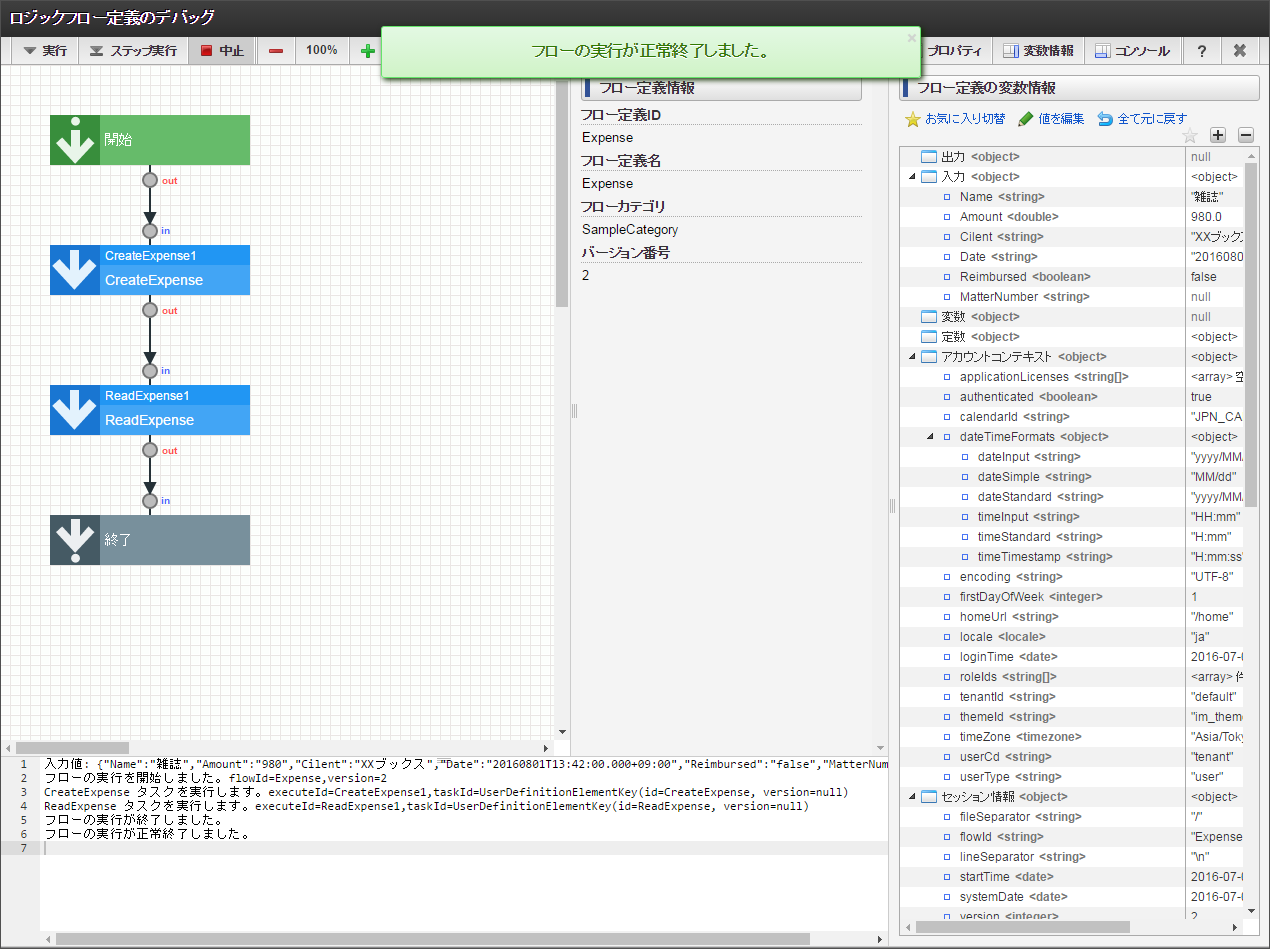Click the お気に入り切替 favorites toggle link

pos(955,119)
